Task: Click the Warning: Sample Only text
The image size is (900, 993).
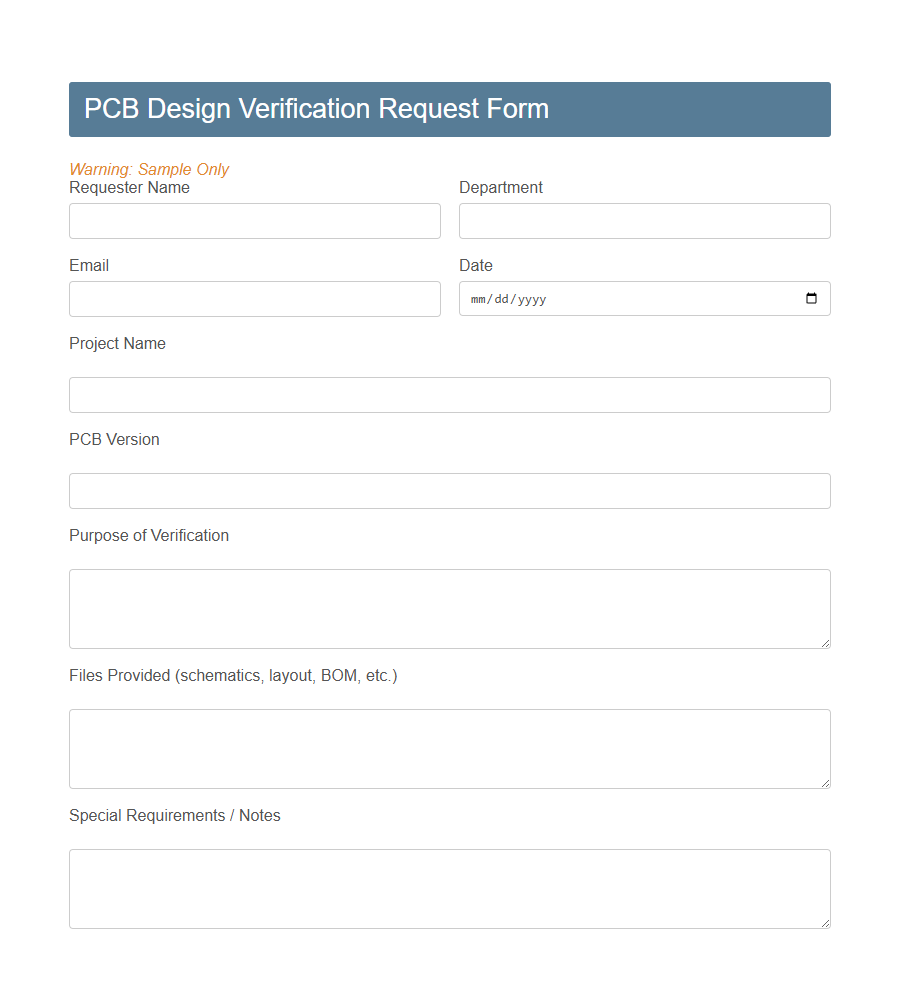Action: pyautogui.click(x=149, y=169)
